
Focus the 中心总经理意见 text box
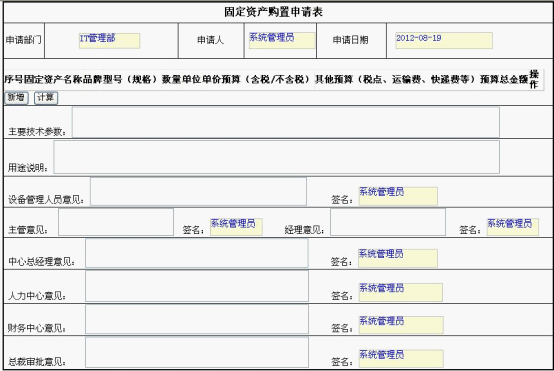click(x=197, y=253)
